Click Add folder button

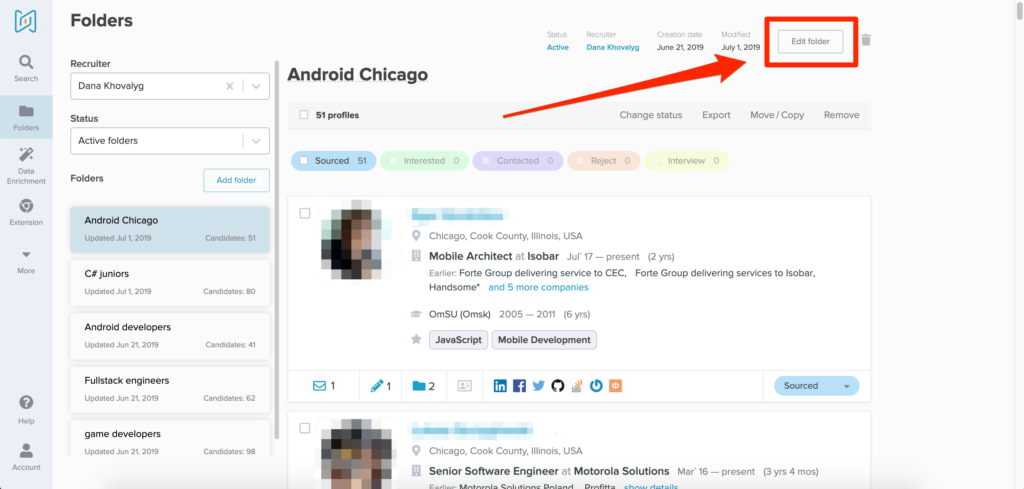click(236, 180)
